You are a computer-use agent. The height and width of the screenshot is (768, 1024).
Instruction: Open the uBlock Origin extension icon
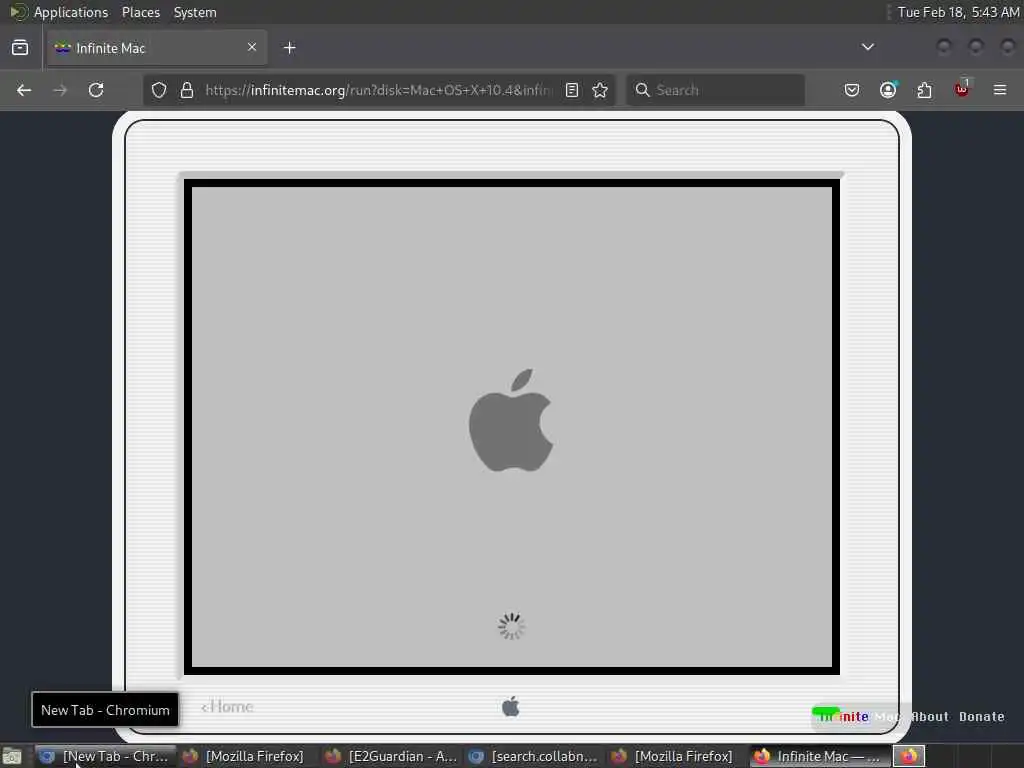[x=962, y=89]
